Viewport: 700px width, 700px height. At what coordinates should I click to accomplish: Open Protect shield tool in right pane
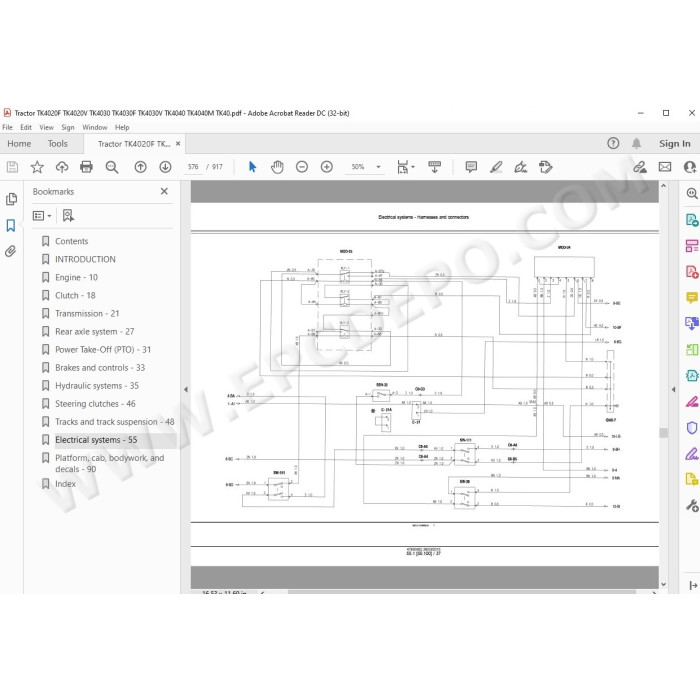point(692,428)
